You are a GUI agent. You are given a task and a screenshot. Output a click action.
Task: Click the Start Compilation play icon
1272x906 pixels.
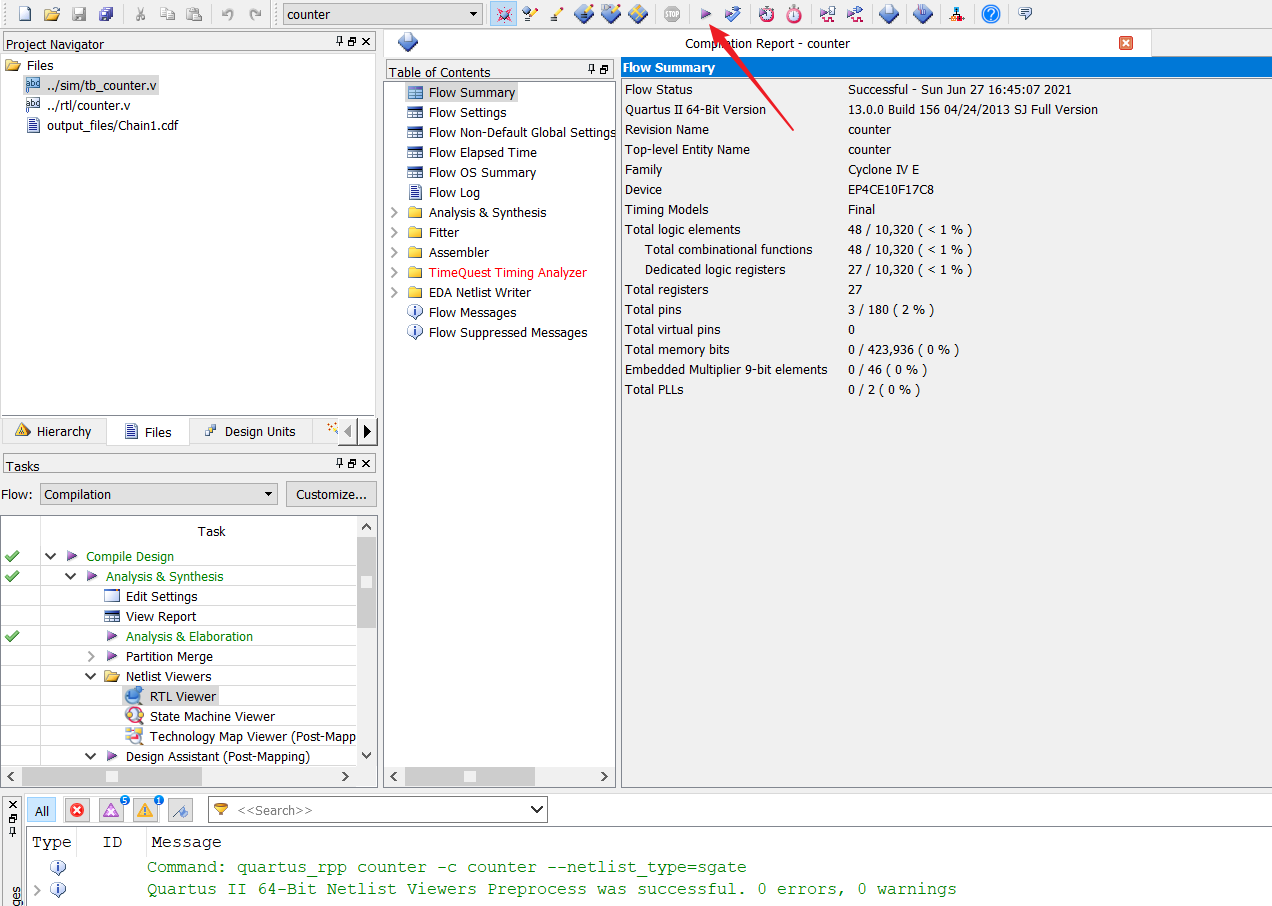pyautogui.click(x=706, y=14)
